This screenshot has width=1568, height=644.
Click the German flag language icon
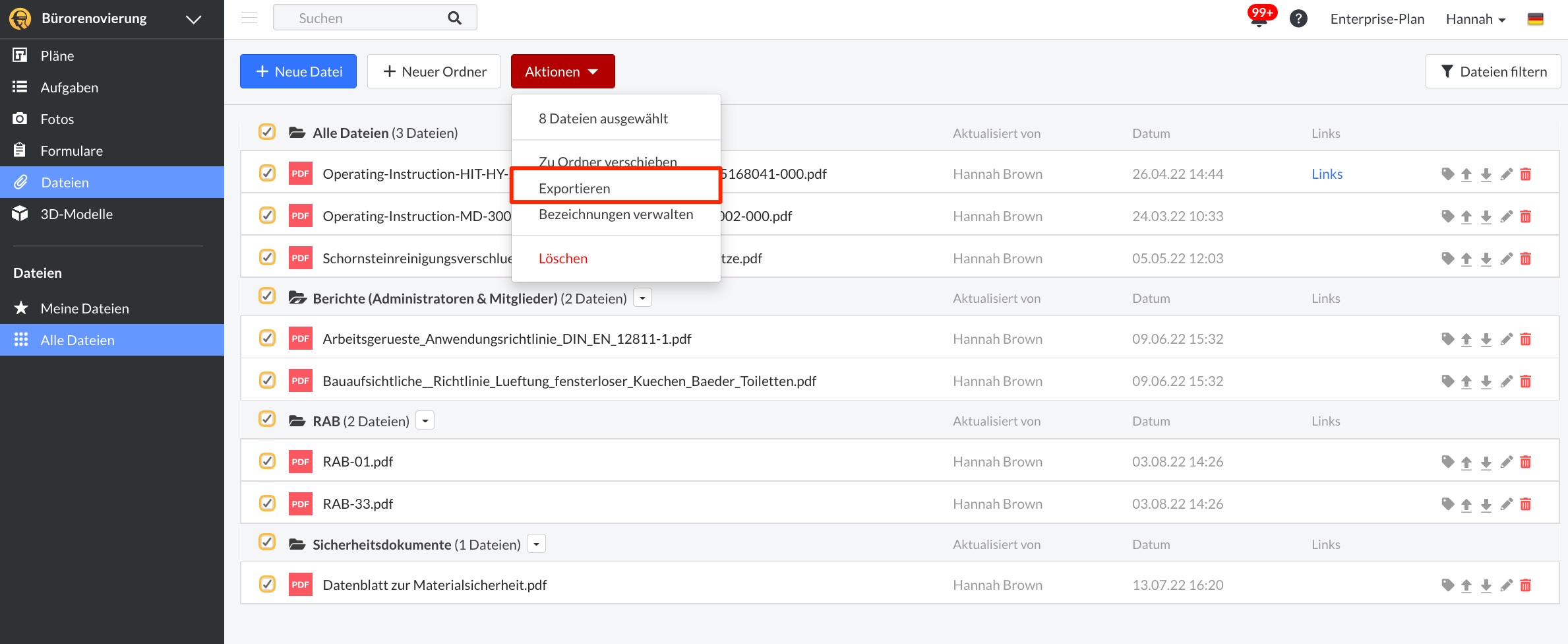[x=1536, y=19]
